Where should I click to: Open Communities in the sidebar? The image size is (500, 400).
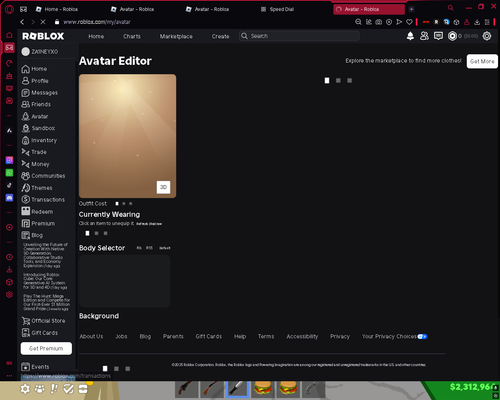[43, 176]
